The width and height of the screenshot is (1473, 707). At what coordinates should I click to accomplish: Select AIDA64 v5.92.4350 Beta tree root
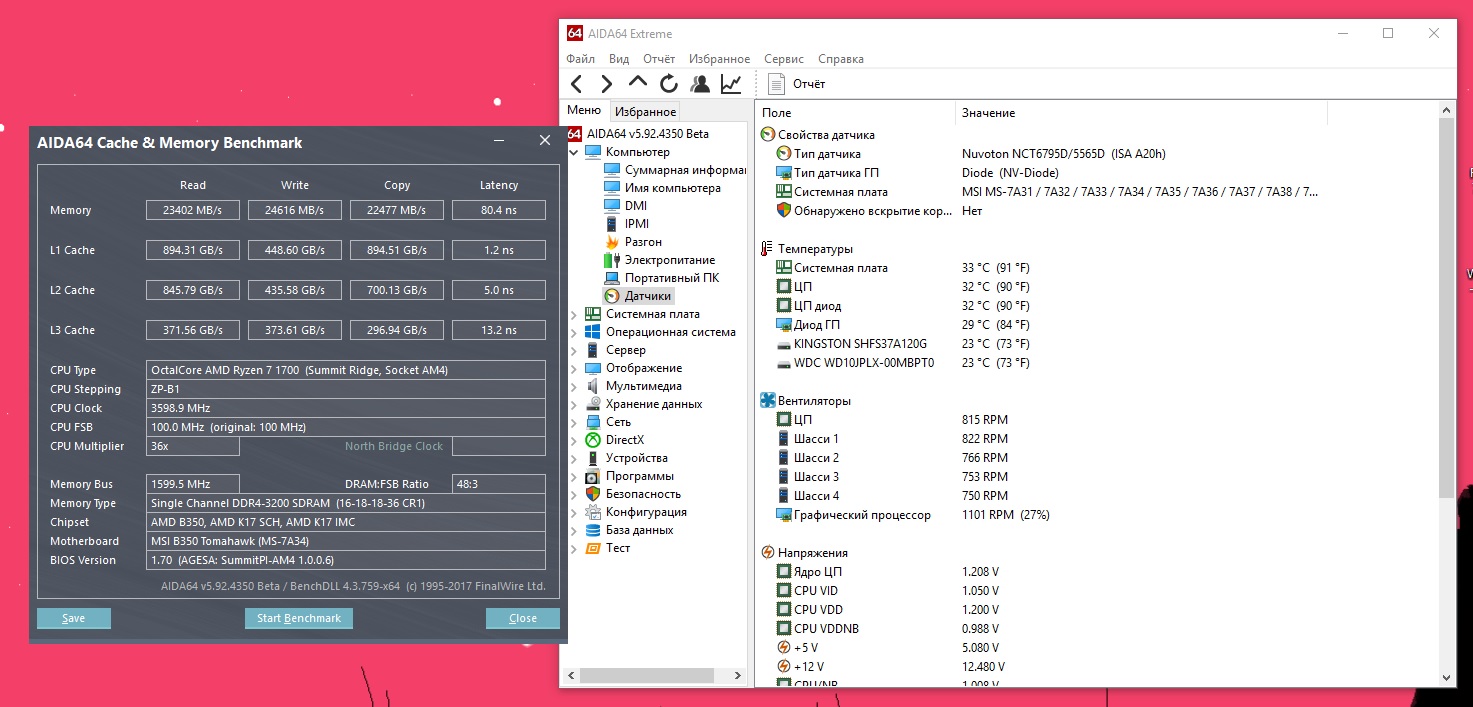pyautogui.click(x=647, y=134)
